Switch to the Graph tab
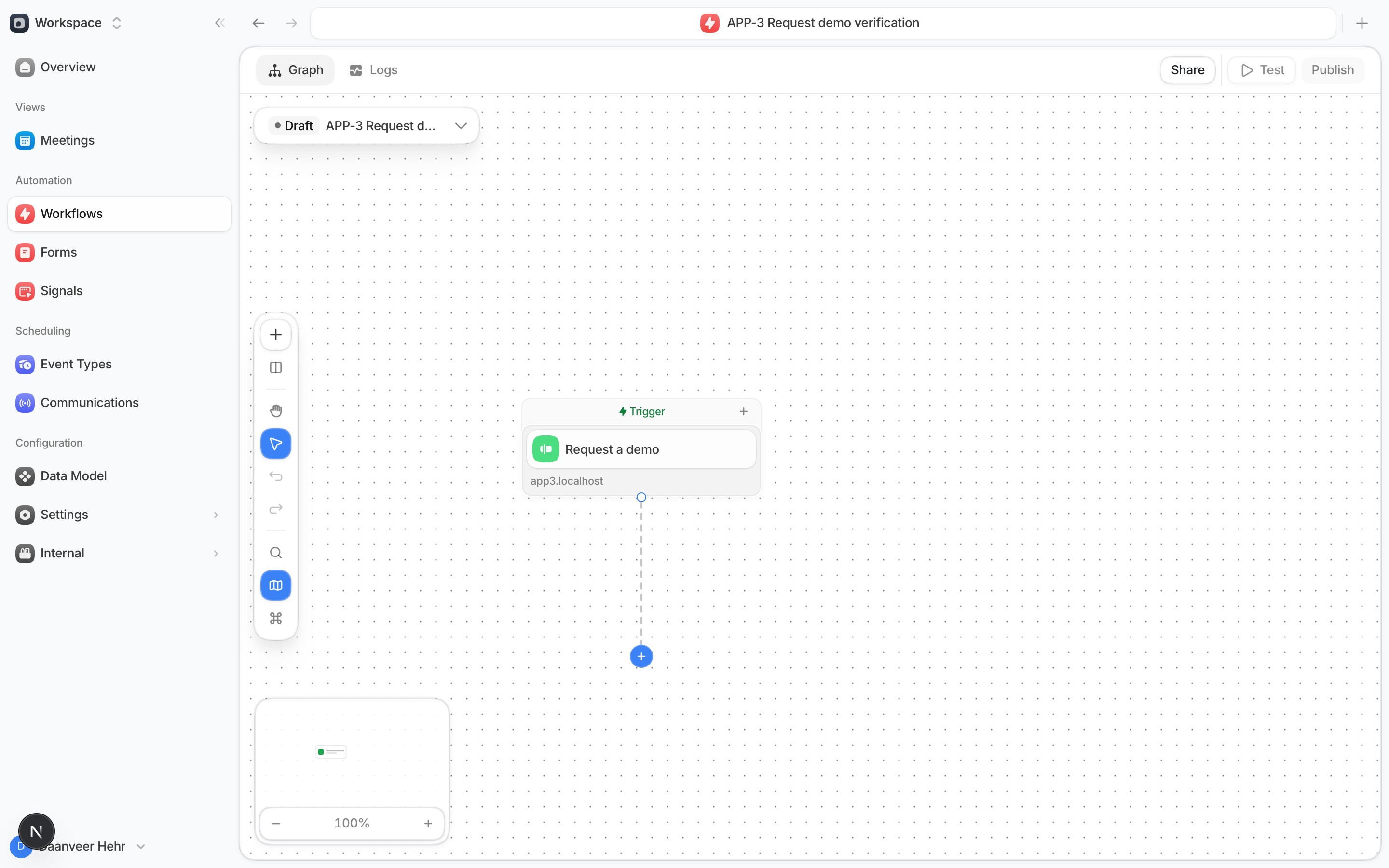This screenshot has height=868, width=1389. [295, 70]
